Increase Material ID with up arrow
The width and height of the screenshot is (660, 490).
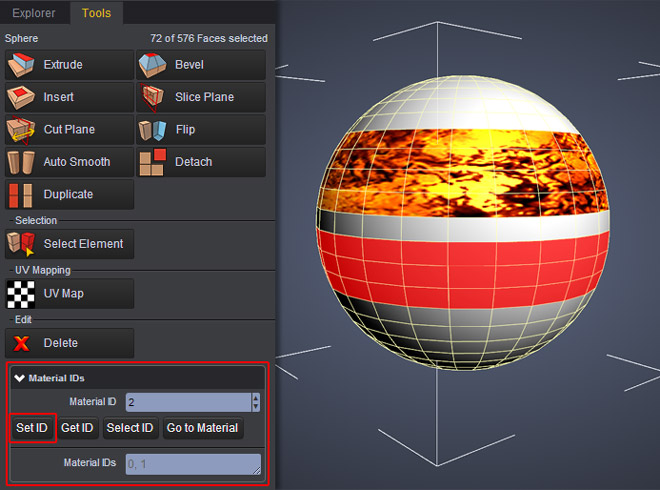255,397
